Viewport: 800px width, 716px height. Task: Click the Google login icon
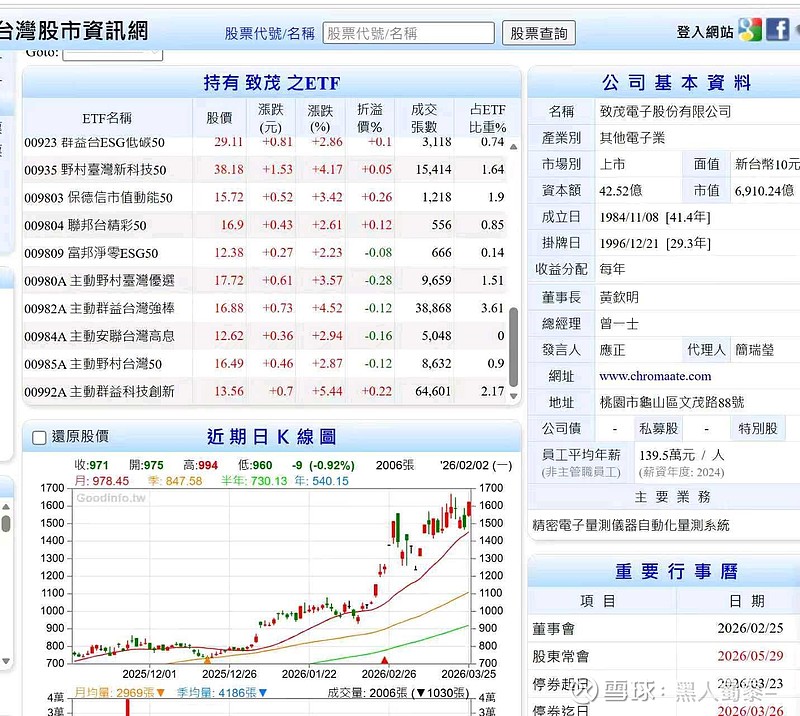point(750,30)
